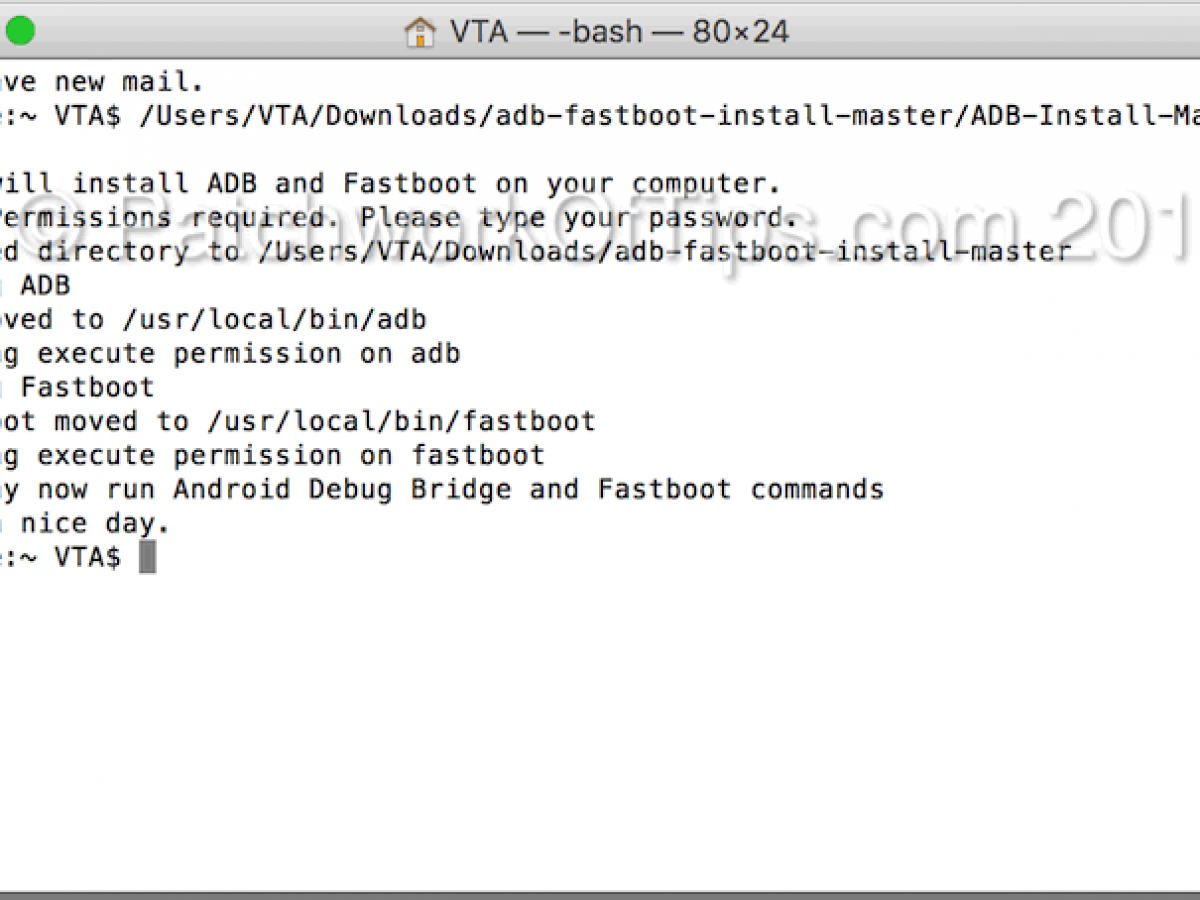Click the 'execute permission on fastboot' line
This screenshot has height=900, width=1200.
[x=291, y=455]
